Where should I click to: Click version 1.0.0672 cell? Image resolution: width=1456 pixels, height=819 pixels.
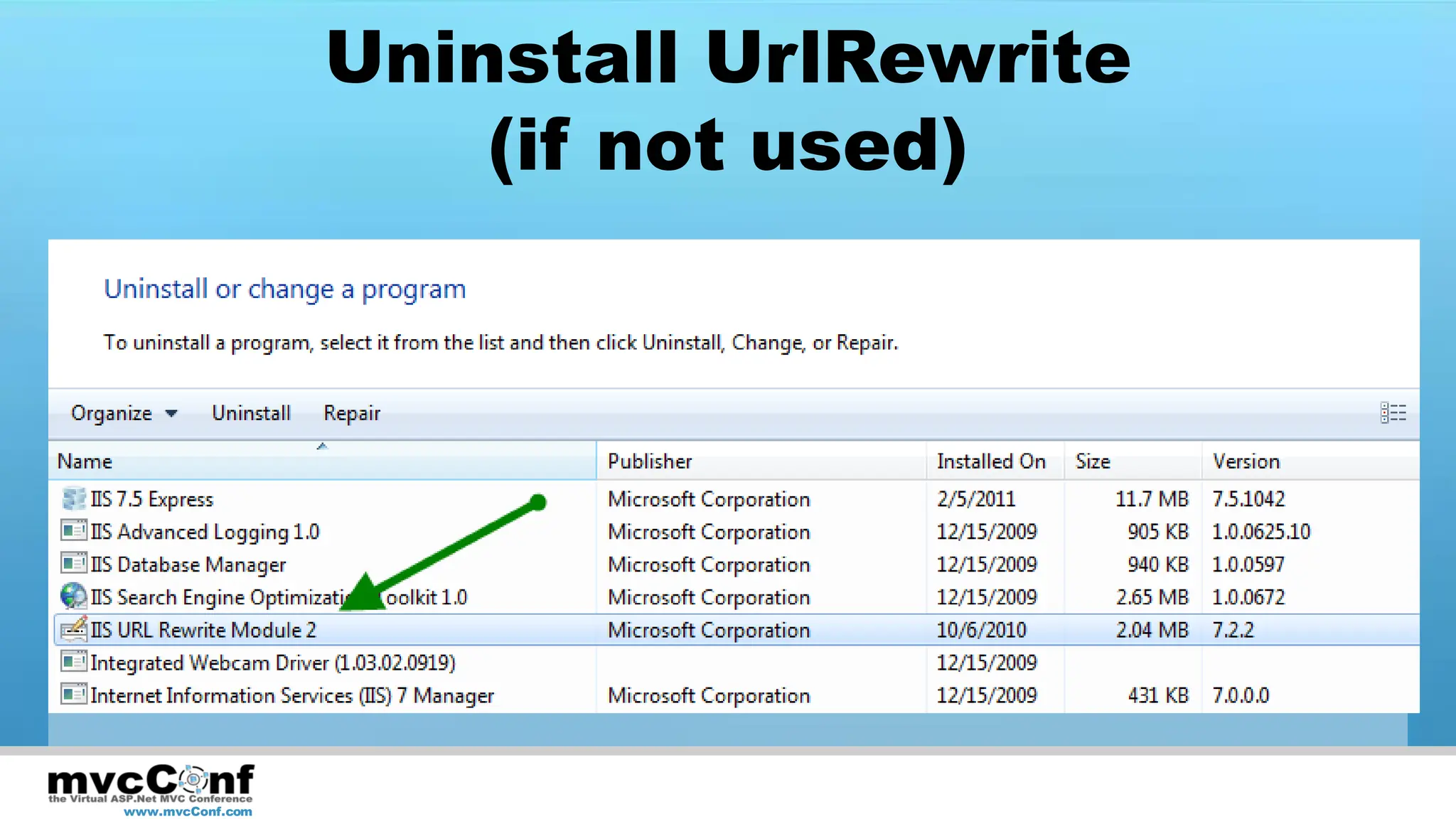(1248, 597)
